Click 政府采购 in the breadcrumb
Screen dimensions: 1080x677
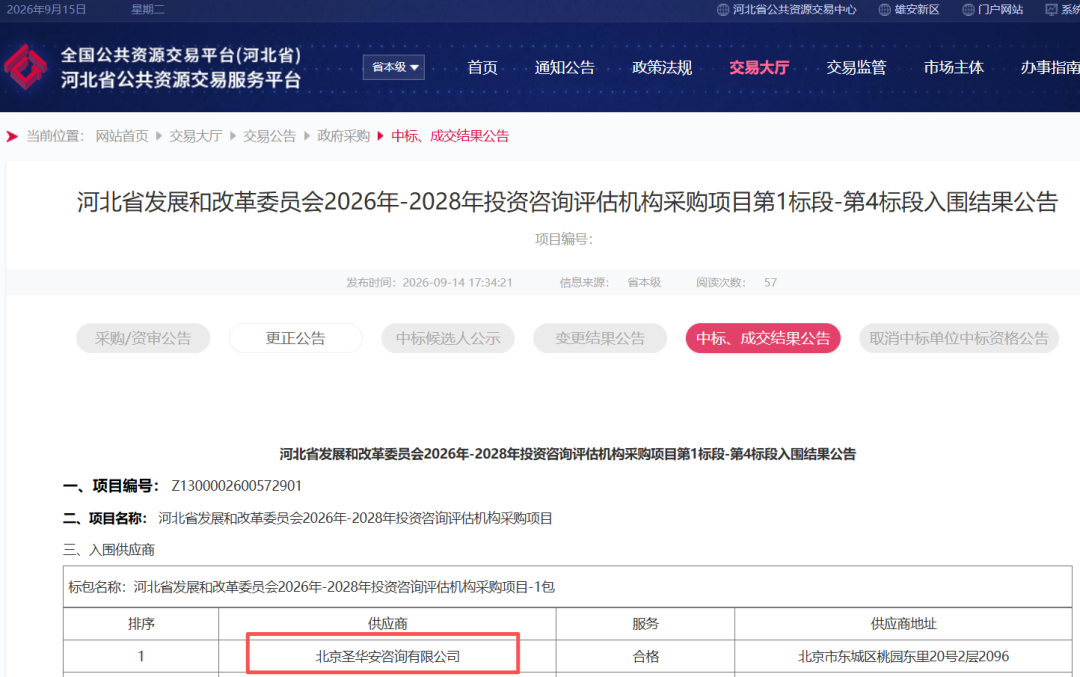pos(344,136)
